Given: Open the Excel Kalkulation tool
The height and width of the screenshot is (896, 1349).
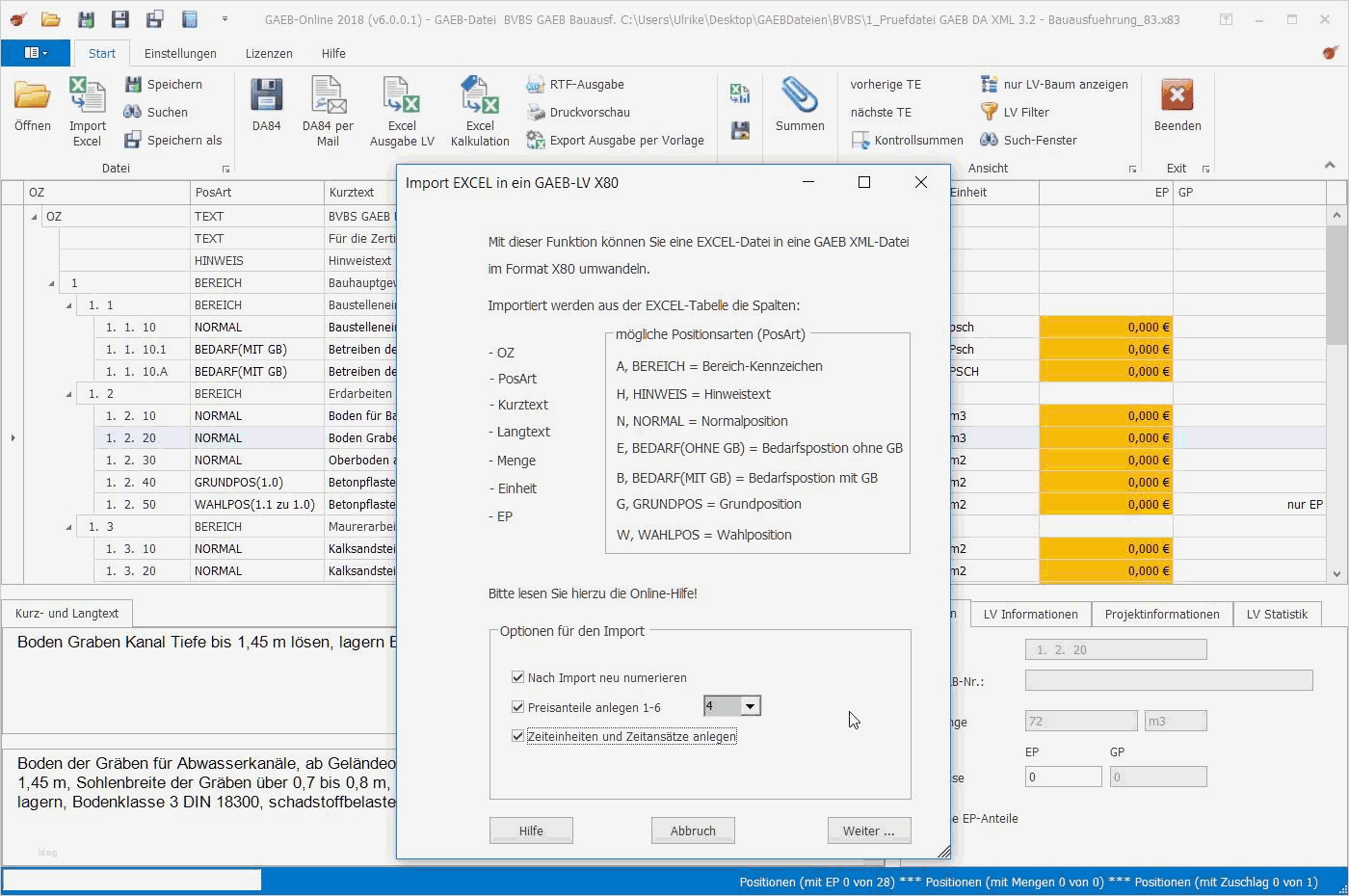Looking at the screenshot, I should (479, 98).
